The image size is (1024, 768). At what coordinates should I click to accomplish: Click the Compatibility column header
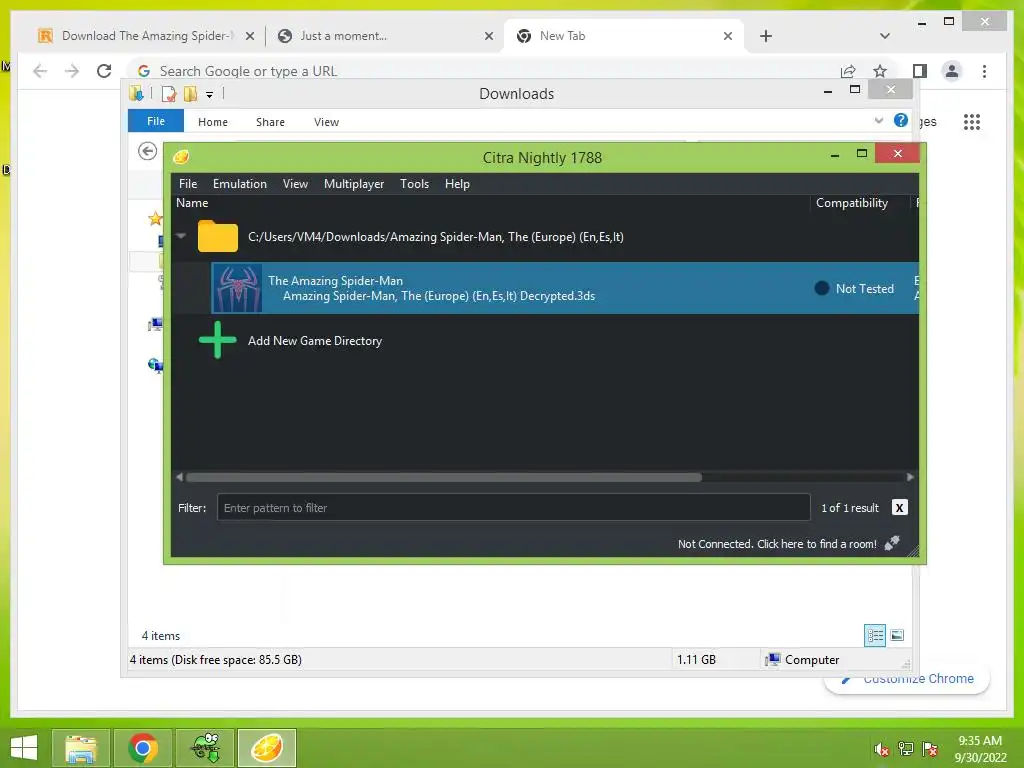point(852,203)
